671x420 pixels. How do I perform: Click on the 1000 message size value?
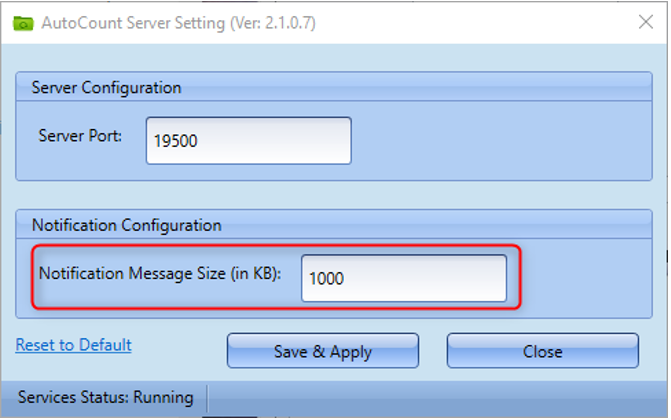(x=326, y=279)
